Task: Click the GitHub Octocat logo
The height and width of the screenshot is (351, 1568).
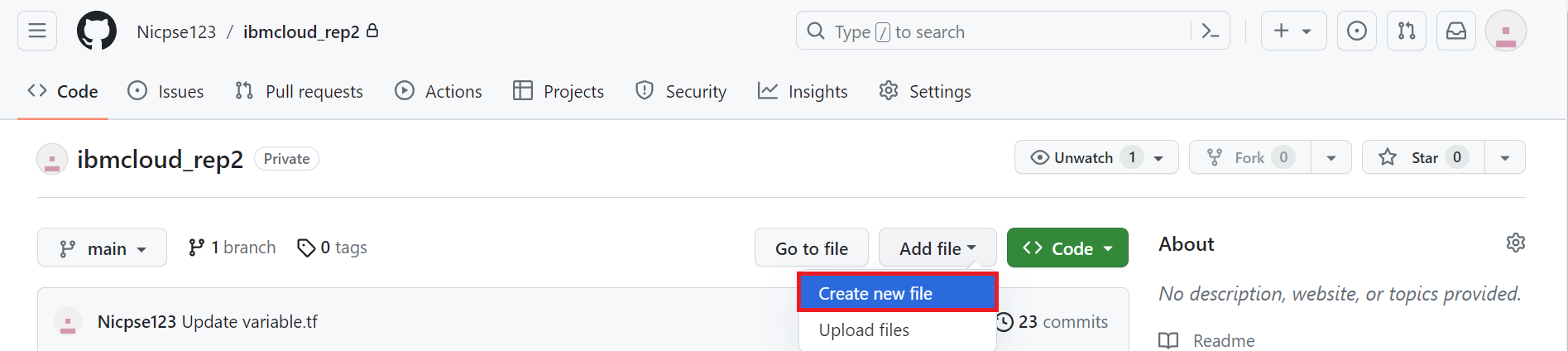Action: pos(97,31)
